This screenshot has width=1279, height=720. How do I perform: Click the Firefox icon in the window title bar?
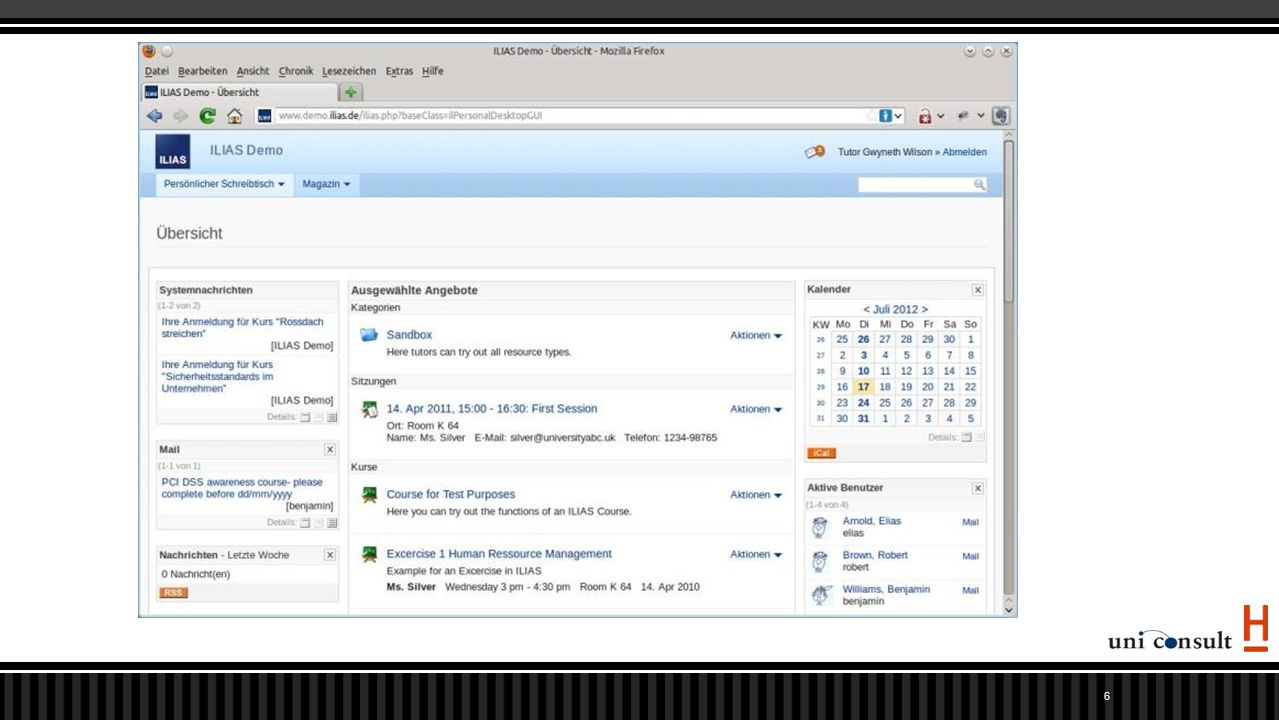point(149,51)
